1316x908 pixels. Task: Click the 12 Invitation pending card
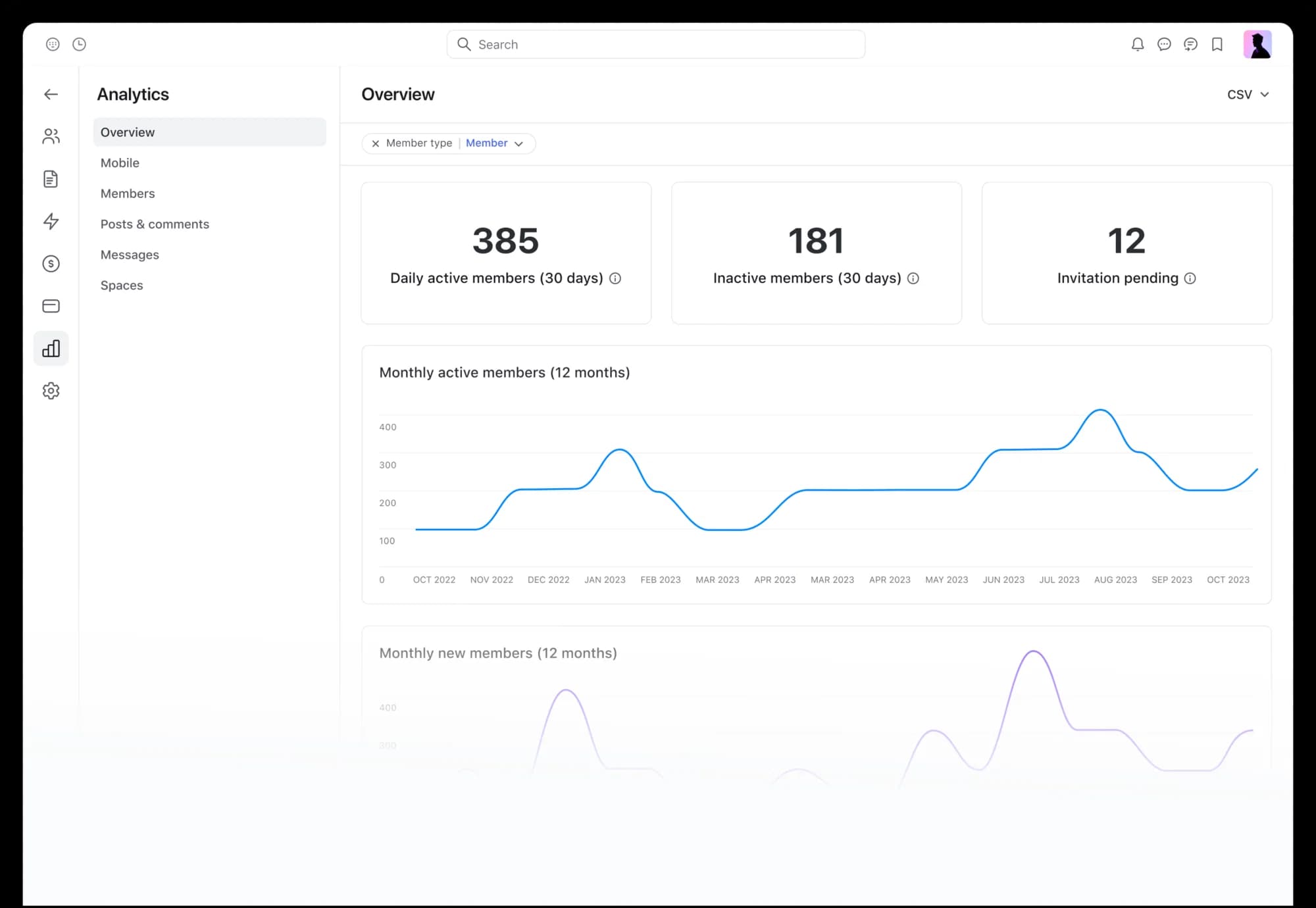1127,253
